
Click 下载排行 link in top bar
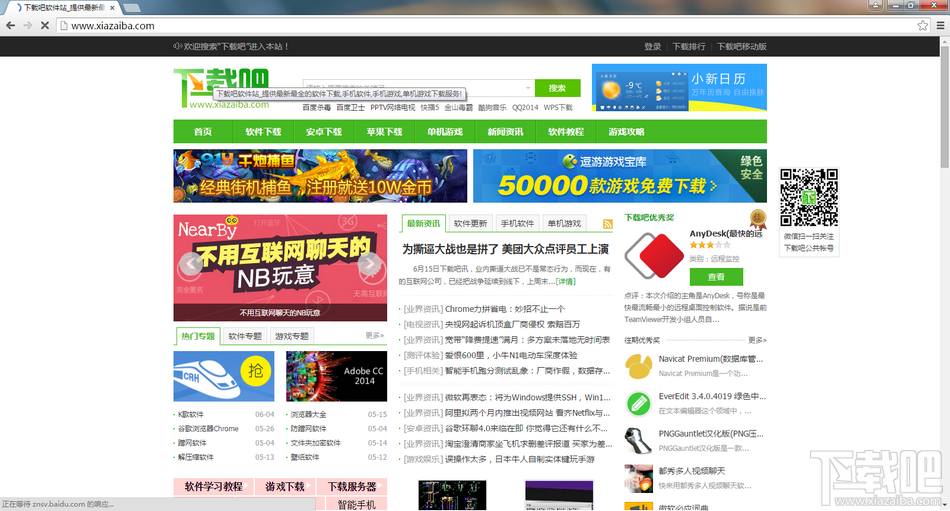tap(689, 47)
